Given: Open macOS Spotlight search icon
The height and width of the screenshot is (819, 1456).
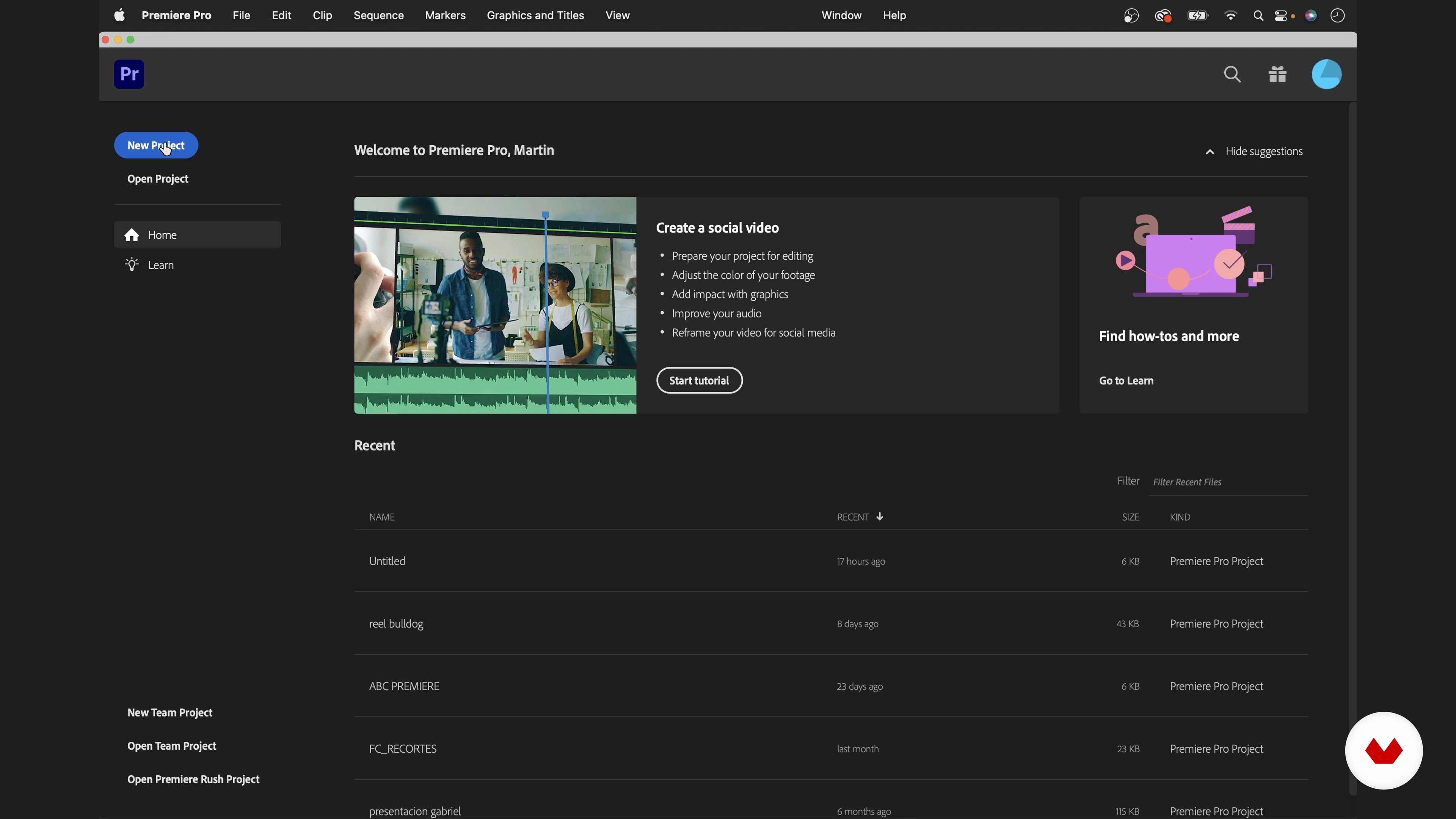Looking at the screenshot, I should [x=1258, y=16].
